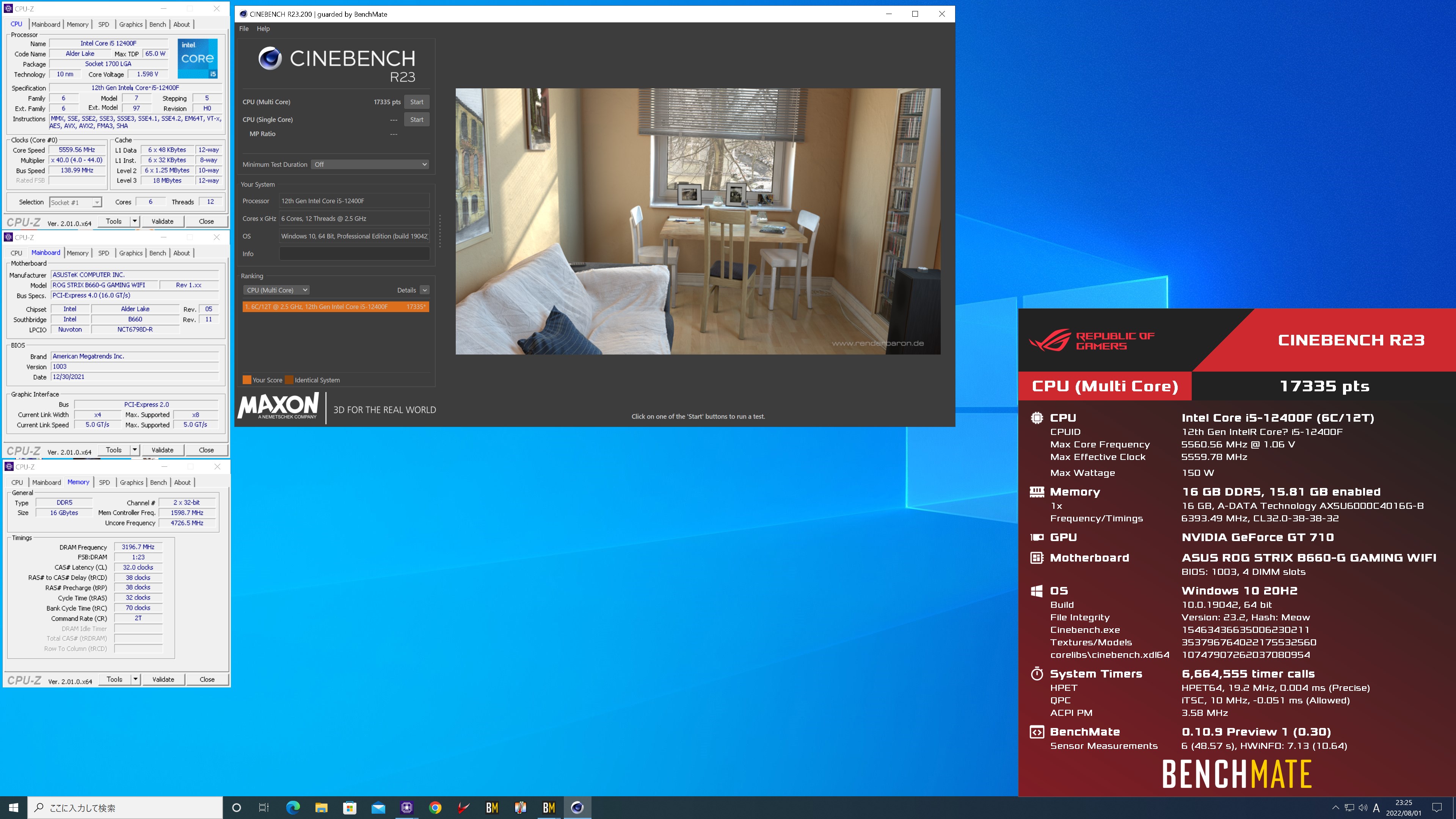Switch to Bench tab in top CPU-Z window
Image resolution: width=1456 pixels, height=819 pixels.
(x=158, y=24)
